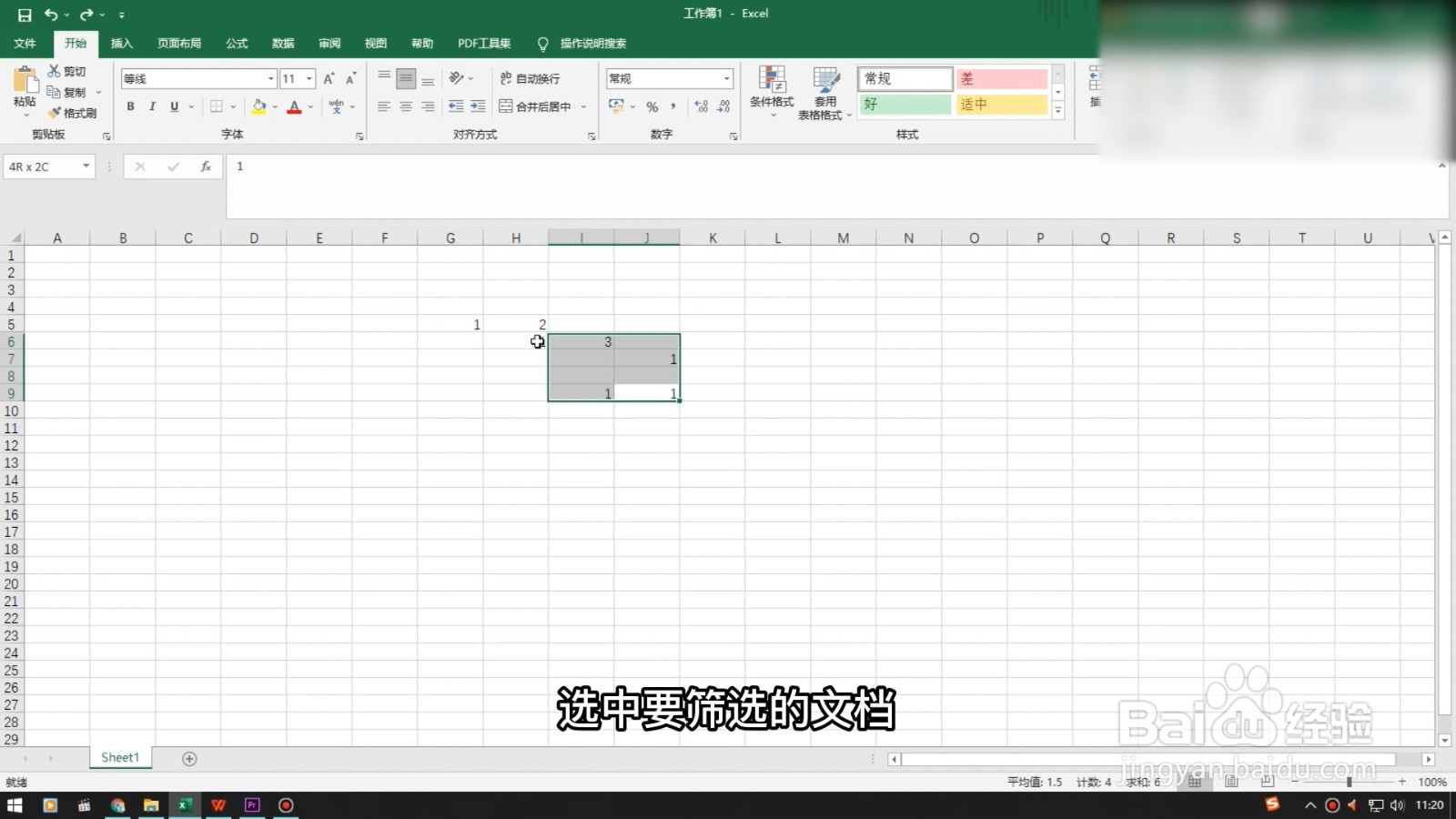The width and height of the screenshot is (1456, 819).
Task: Open the font size dropdown showing 11
Action: point(309,79)
